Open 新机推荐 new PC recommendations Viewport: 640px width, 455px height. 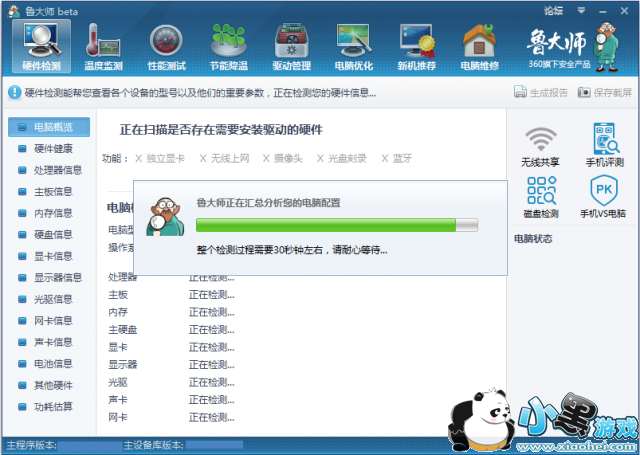pos(417,46)
